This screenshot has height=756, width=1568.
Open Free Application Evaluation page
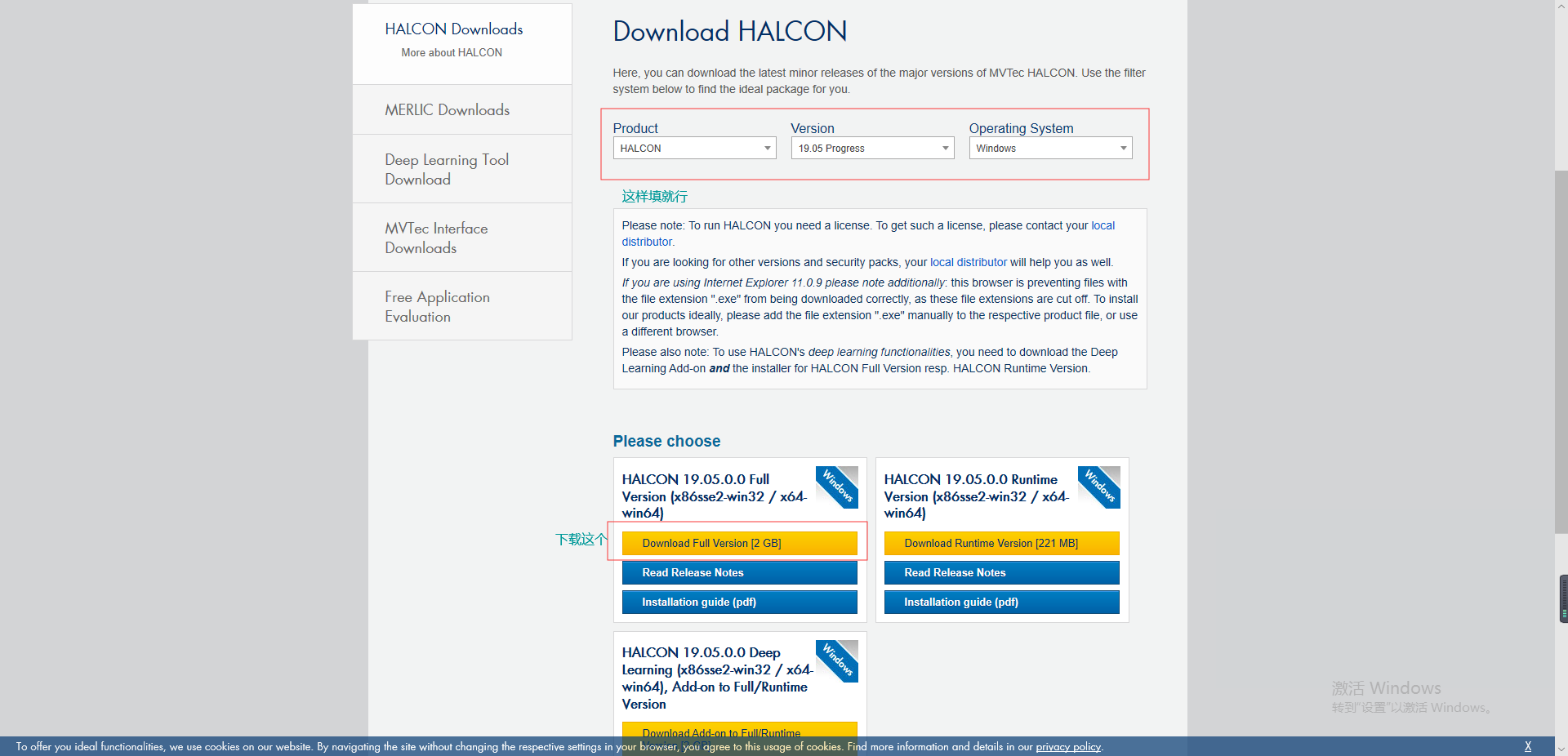pos(437,306)
